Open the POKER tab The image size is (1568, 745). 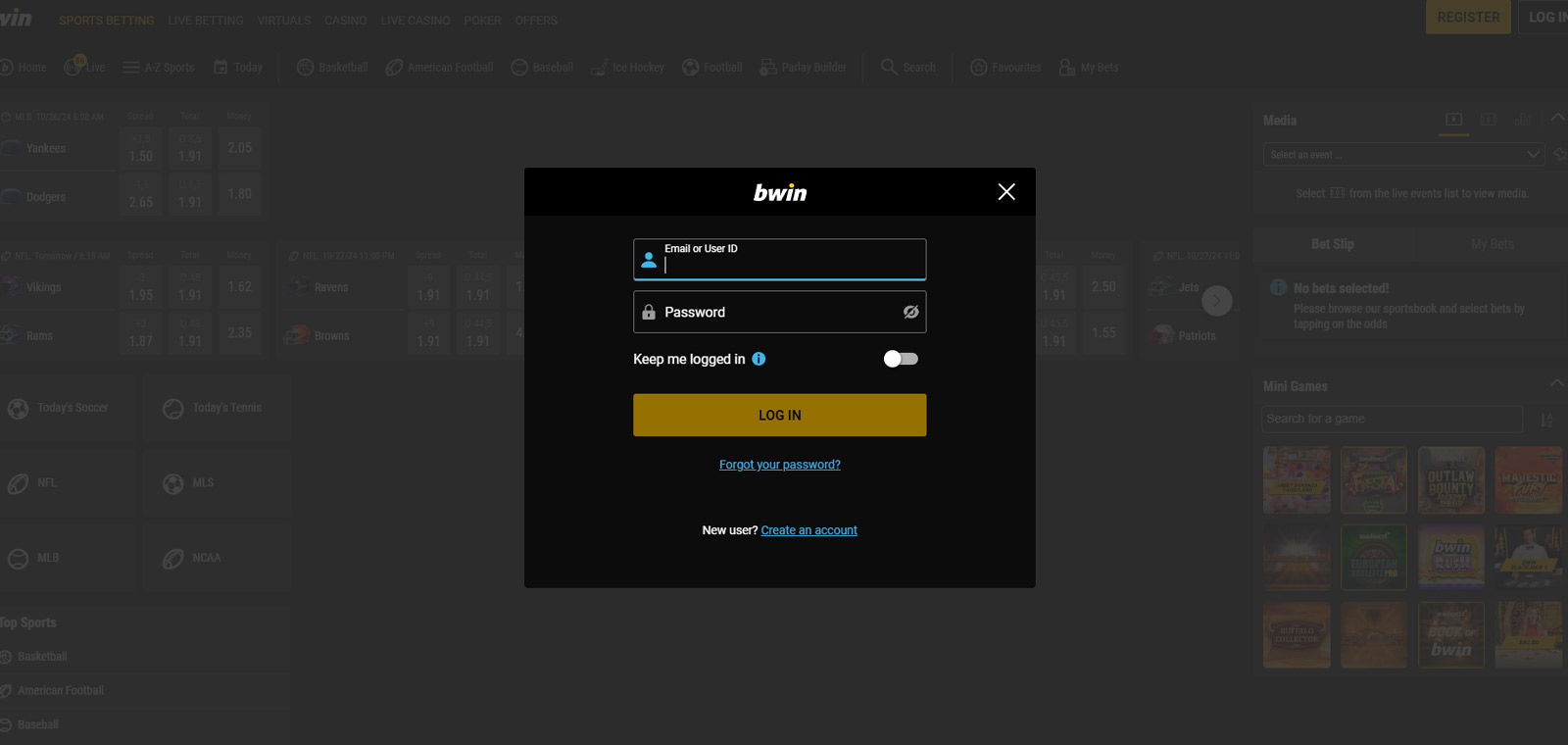(482, 21)
